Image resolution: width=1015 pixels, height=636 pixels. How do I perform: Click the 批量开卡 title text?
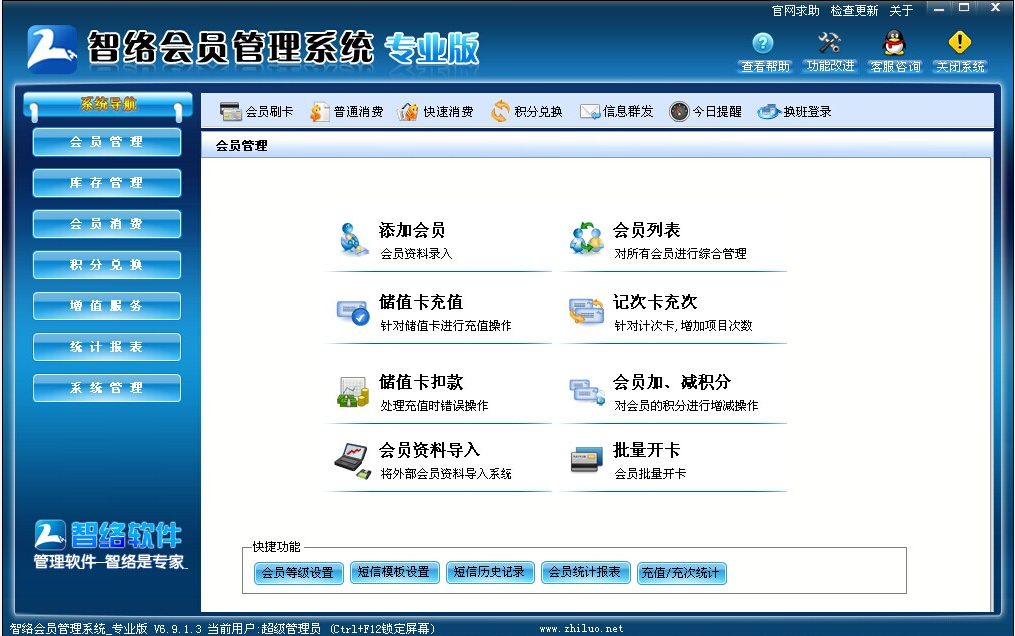tap(647, 450)
